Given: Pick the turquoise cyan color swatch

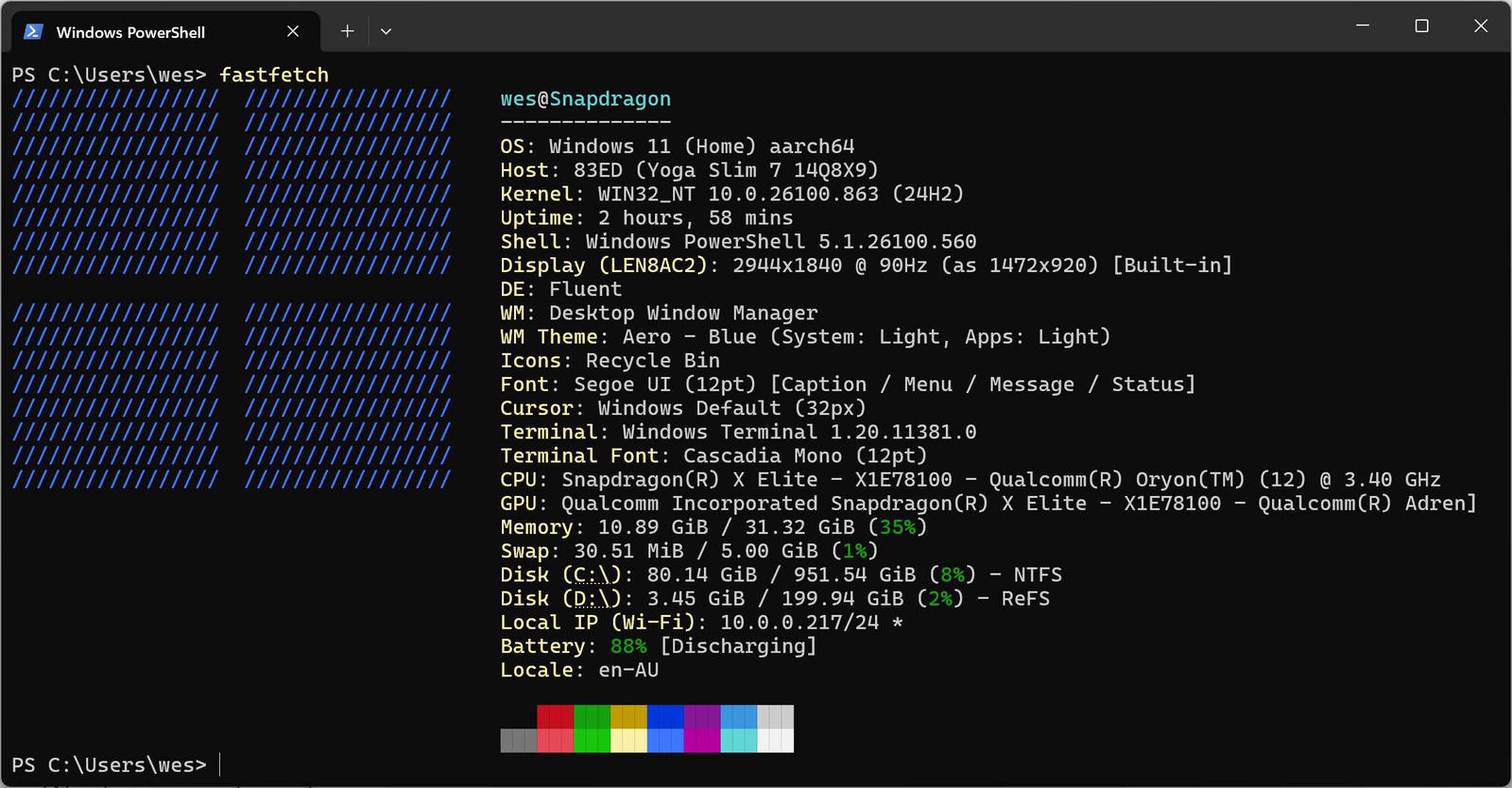Looking at the screenshot, I should coord(738,741).
